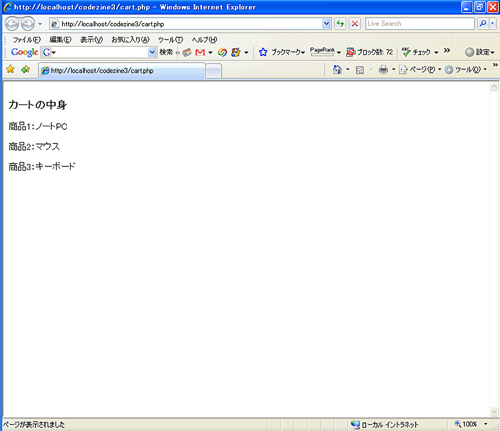Screen dimensions: 500x431
Task: Open the search provider options dropdown
Action: [492, 24]
